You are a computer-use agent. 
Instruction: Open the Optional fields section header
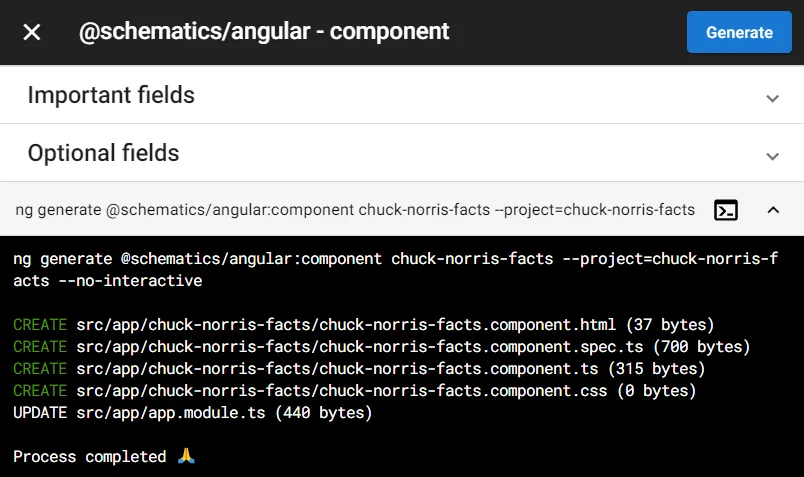(402, 153)
